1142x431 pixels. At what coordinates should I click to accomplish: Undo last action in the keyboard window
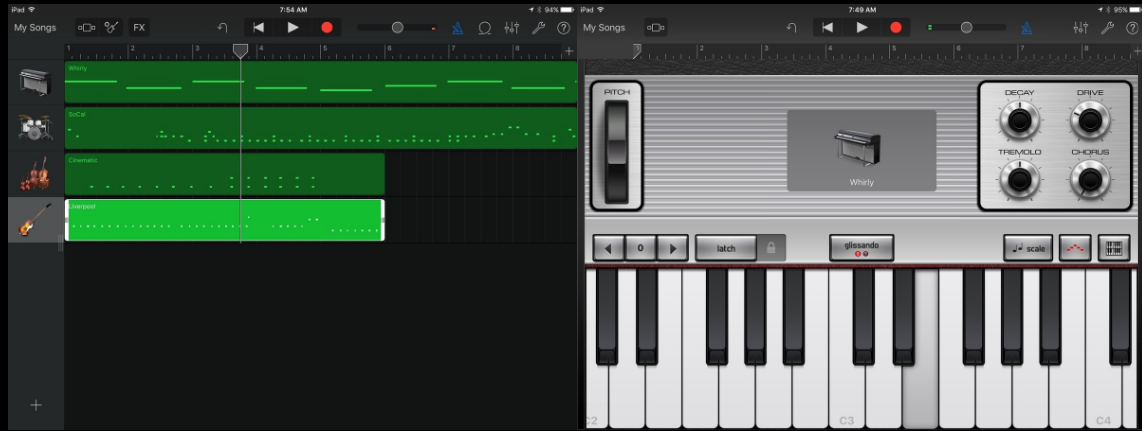click(791, 28)
